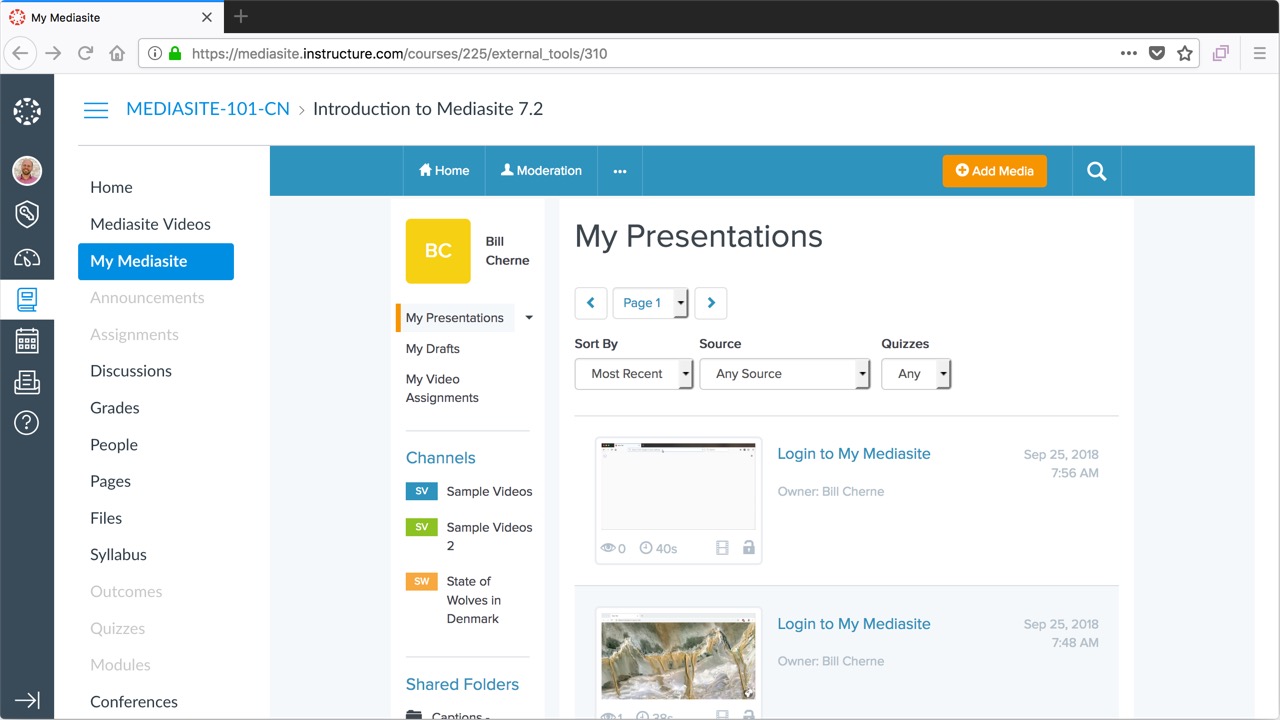Screen dimensions: 1280x720
Task: Open My Video Assignments link
Action: point(442,388)
